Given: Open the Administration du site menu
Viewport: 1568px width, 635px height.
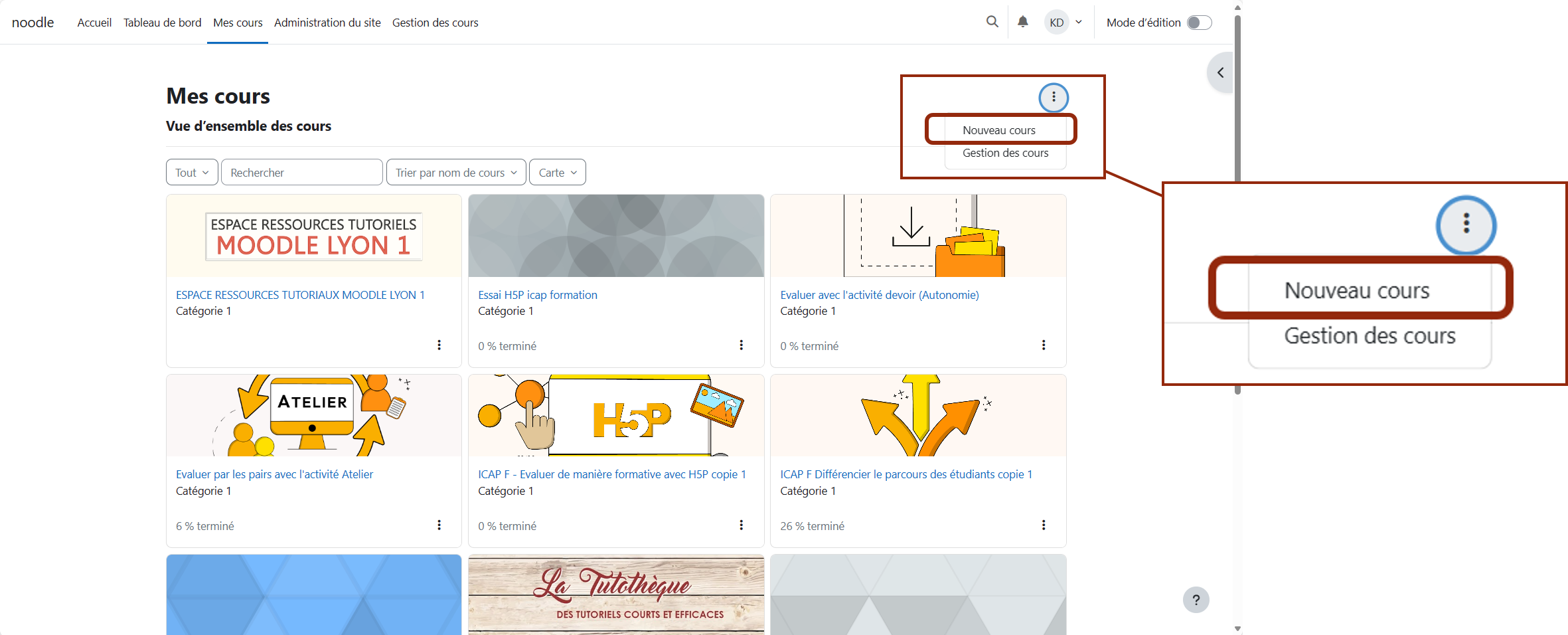Looking at the screenshot, I should pos(327,22).
